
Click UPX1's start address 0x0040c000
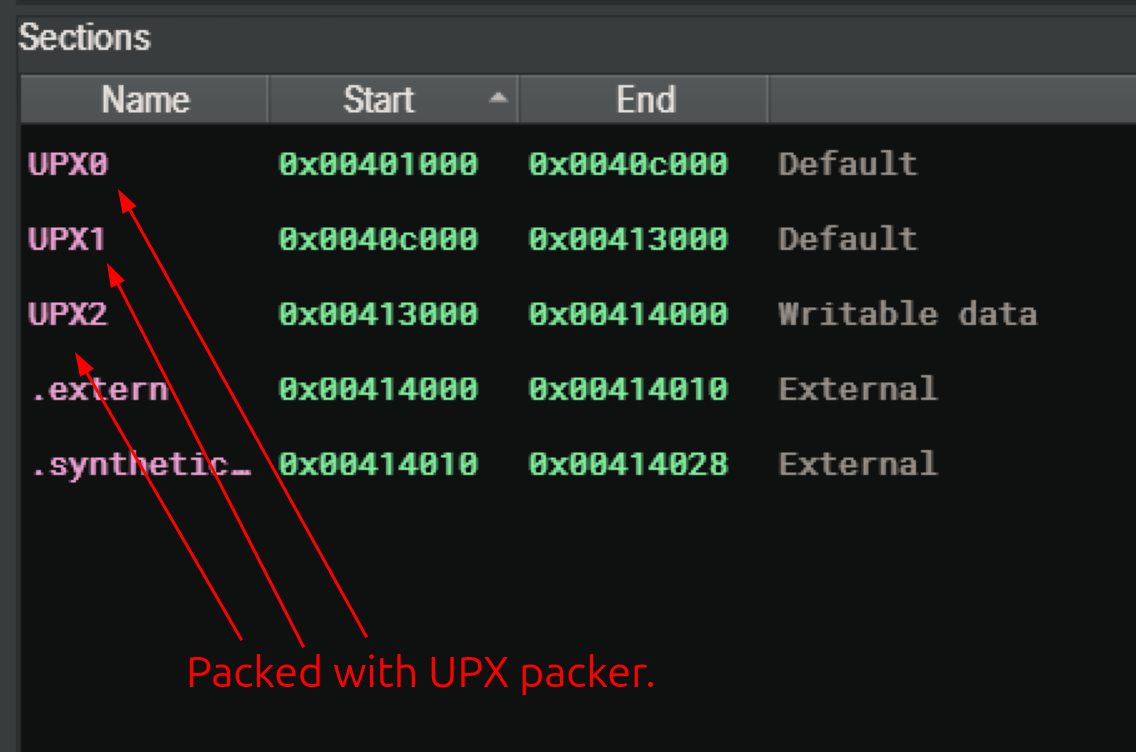(378, 239)
